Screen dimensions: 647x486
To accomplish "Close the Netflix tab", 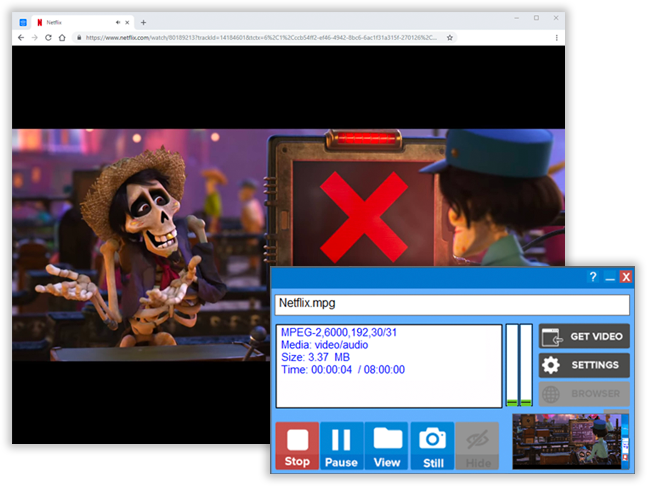I will point(127,22).
